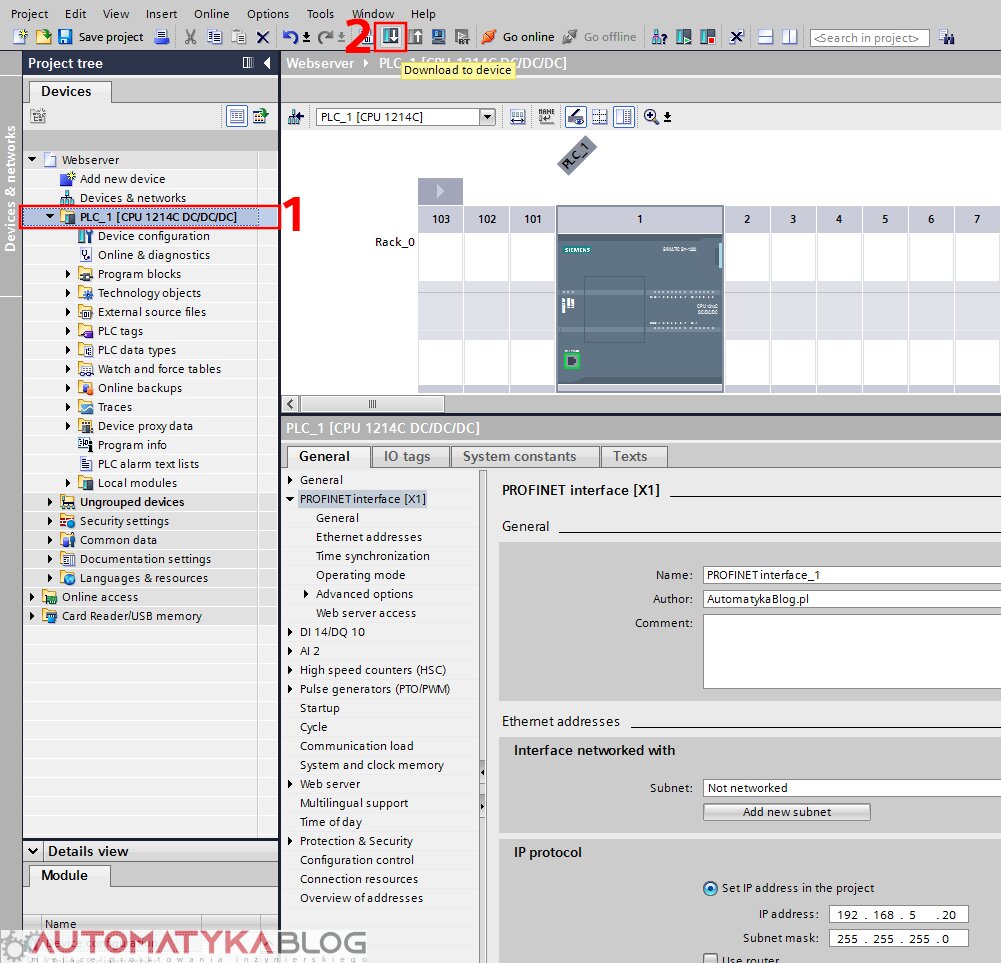Expand the Web server properties node

coord(290,784)
